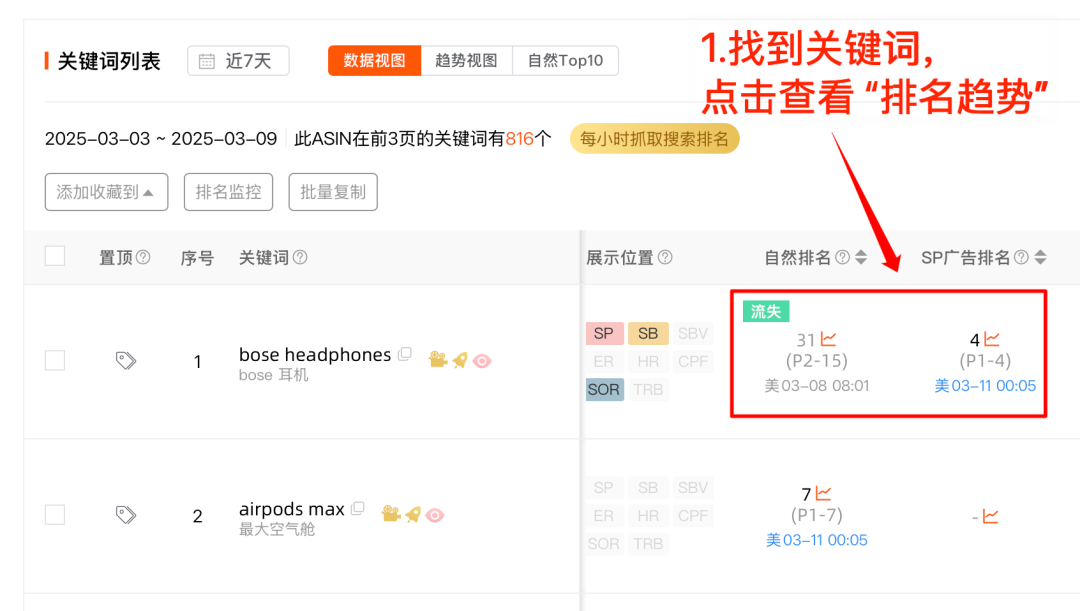Click the eye monitor icon for airpods max
This screenshot has height=611, width=1080.
point(435,515)
